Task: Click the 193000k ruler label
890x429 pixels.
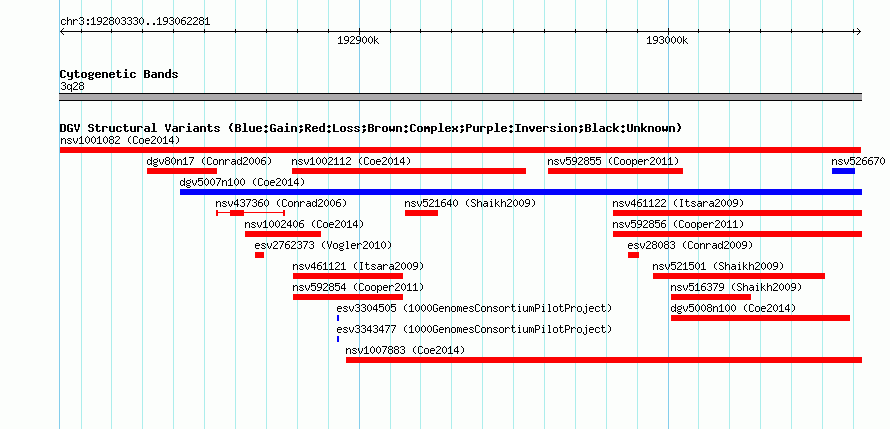Action: [667, 40]
